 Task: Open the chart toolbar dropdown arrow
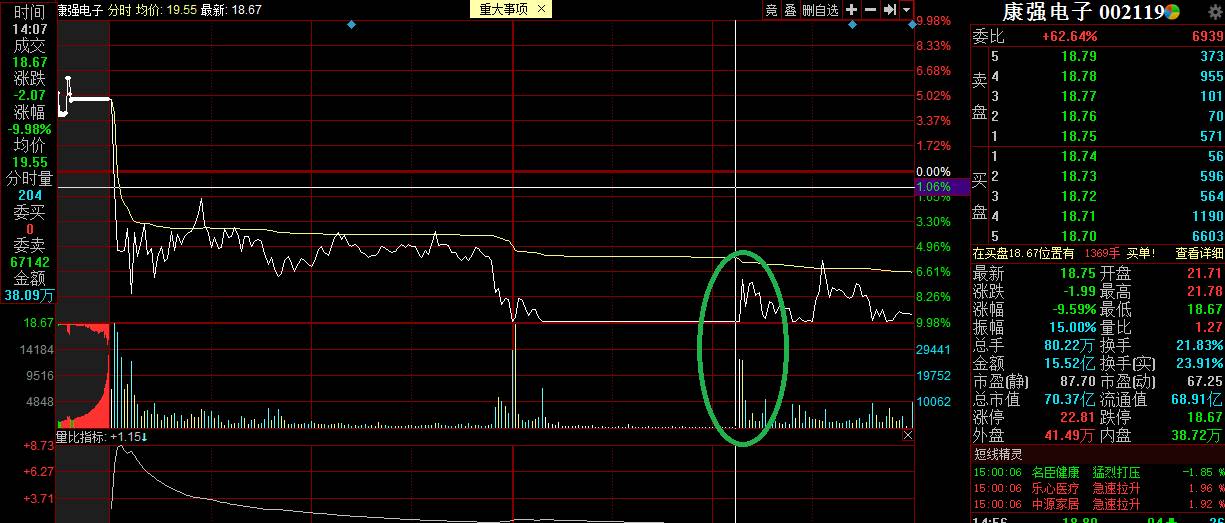point(906,10)
